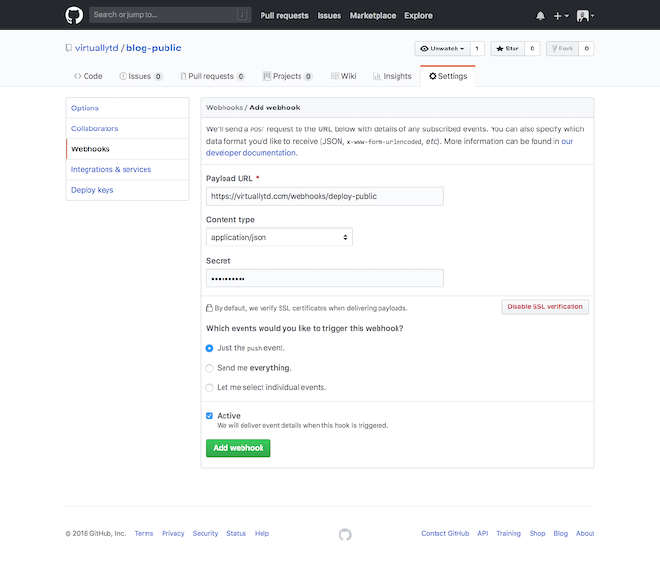Switch to the repository Pull requests tab

pyautogui.click(x=212, y=76)
